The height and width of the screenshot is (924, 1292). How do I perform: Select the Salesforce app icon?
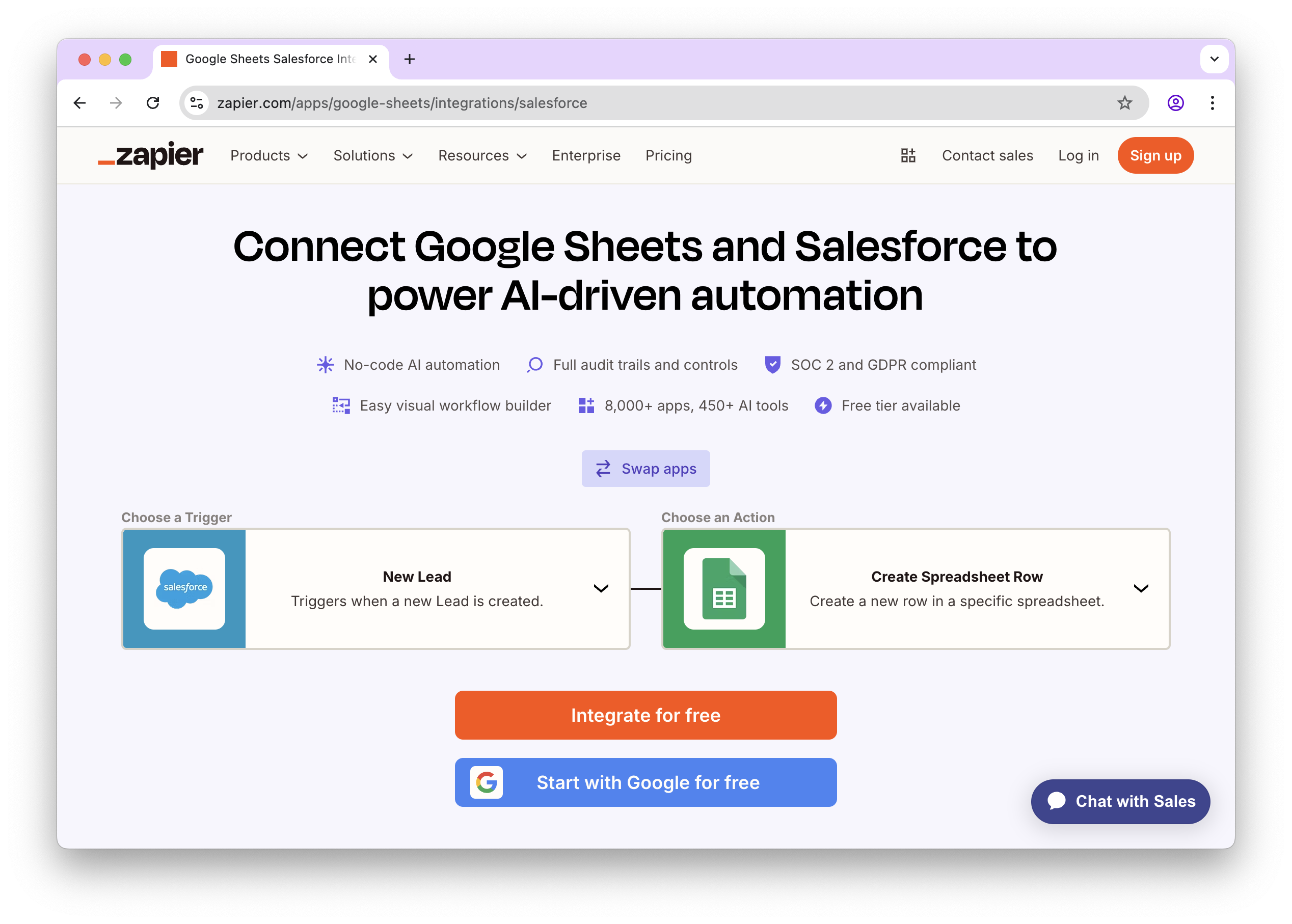[x=184, y=589]
